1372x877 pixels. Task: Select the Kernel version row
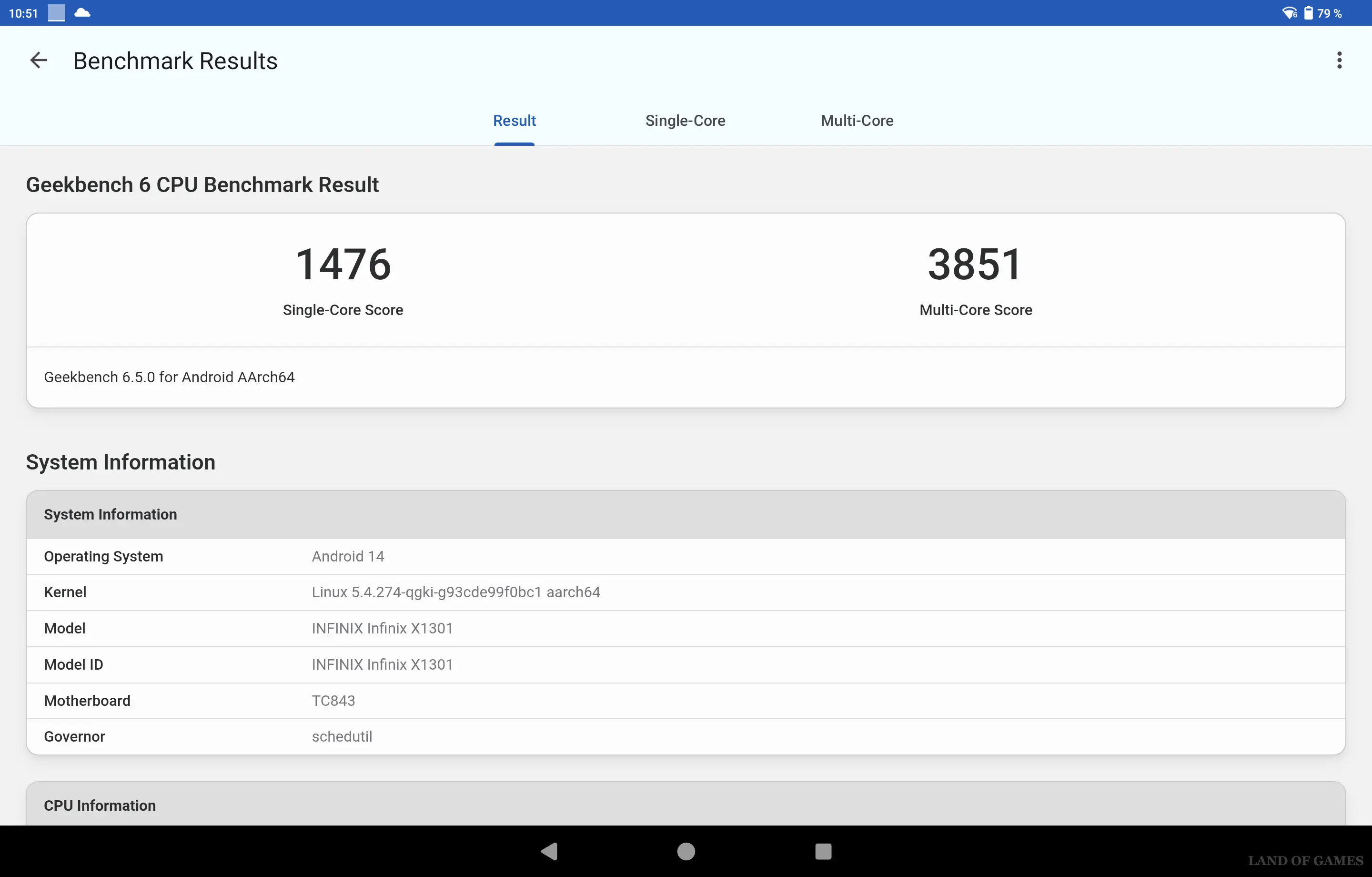[x=686, y=592]
